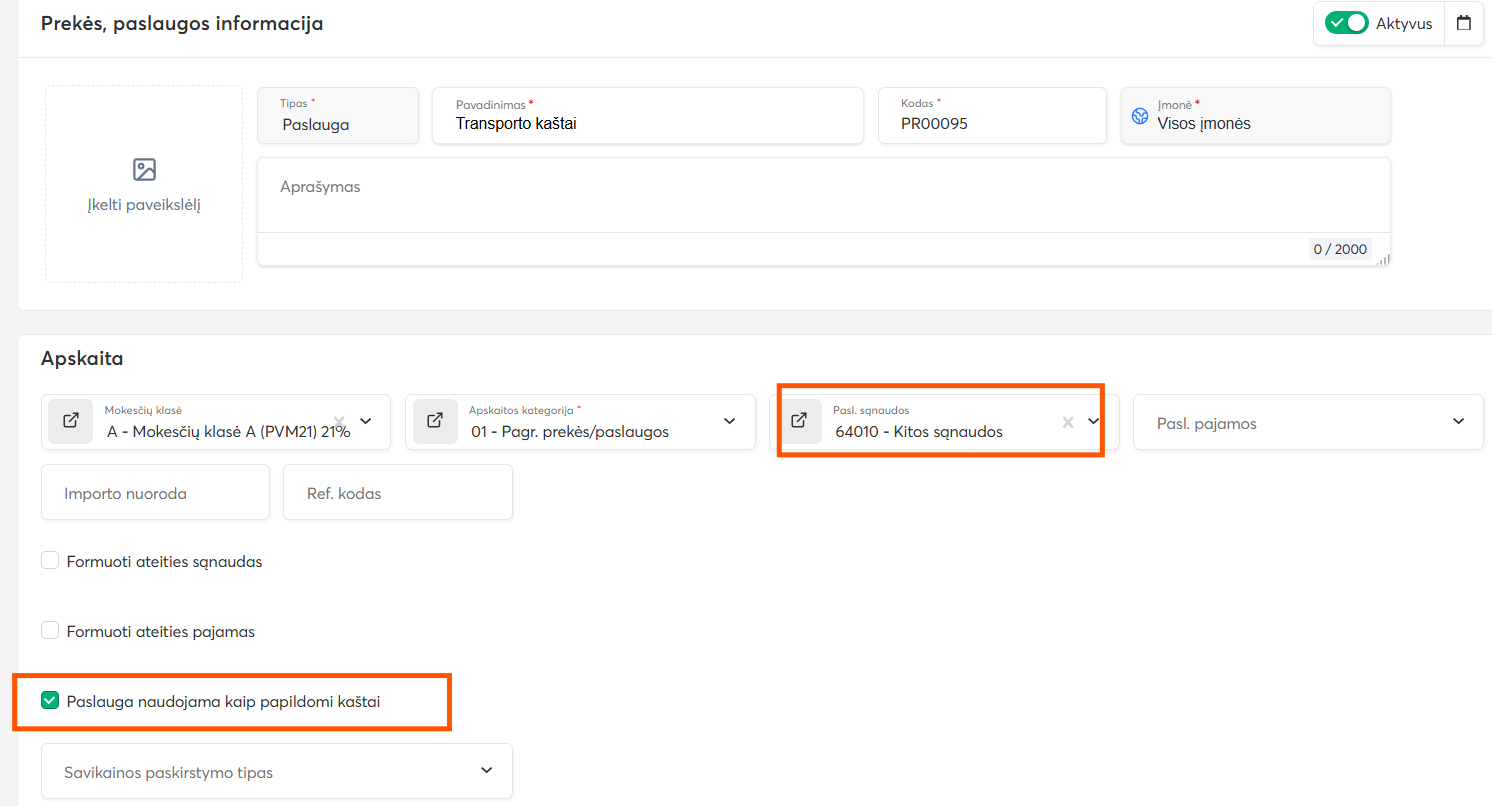Clear the Pasl. sąnaudos value with X

(1068, 422)
